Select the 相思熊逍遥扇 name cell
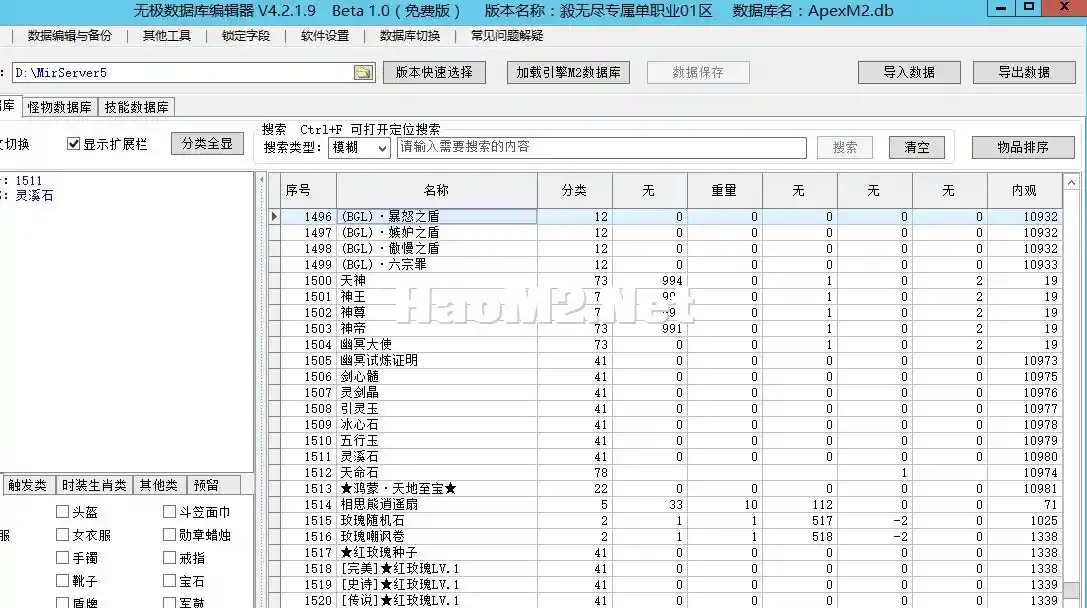1087x608 pixels. (x=437, y=504)
